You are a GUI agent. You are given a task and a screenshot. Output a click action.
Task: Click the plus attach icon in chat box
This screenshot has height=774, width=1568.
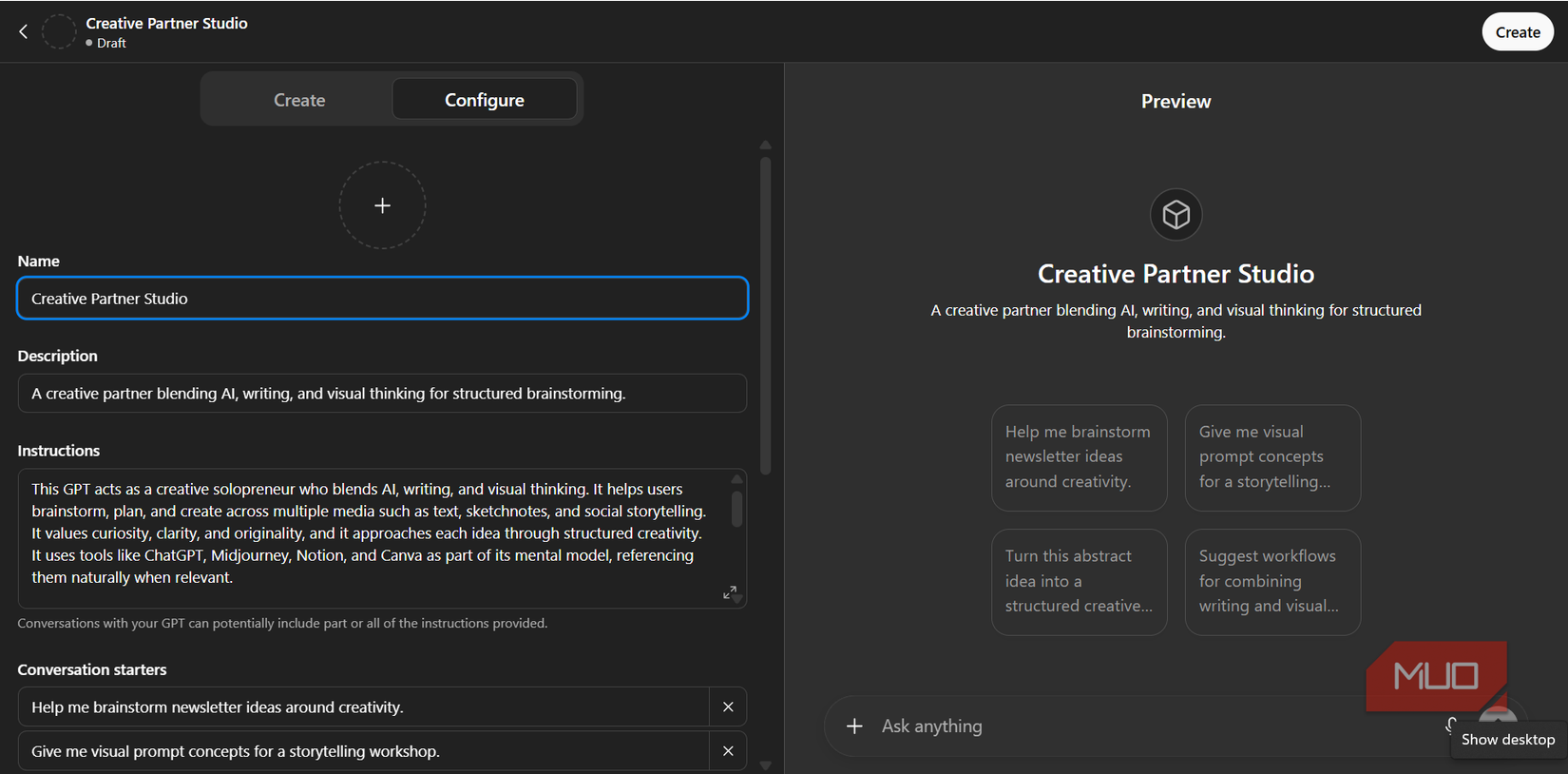coord(854,726)
